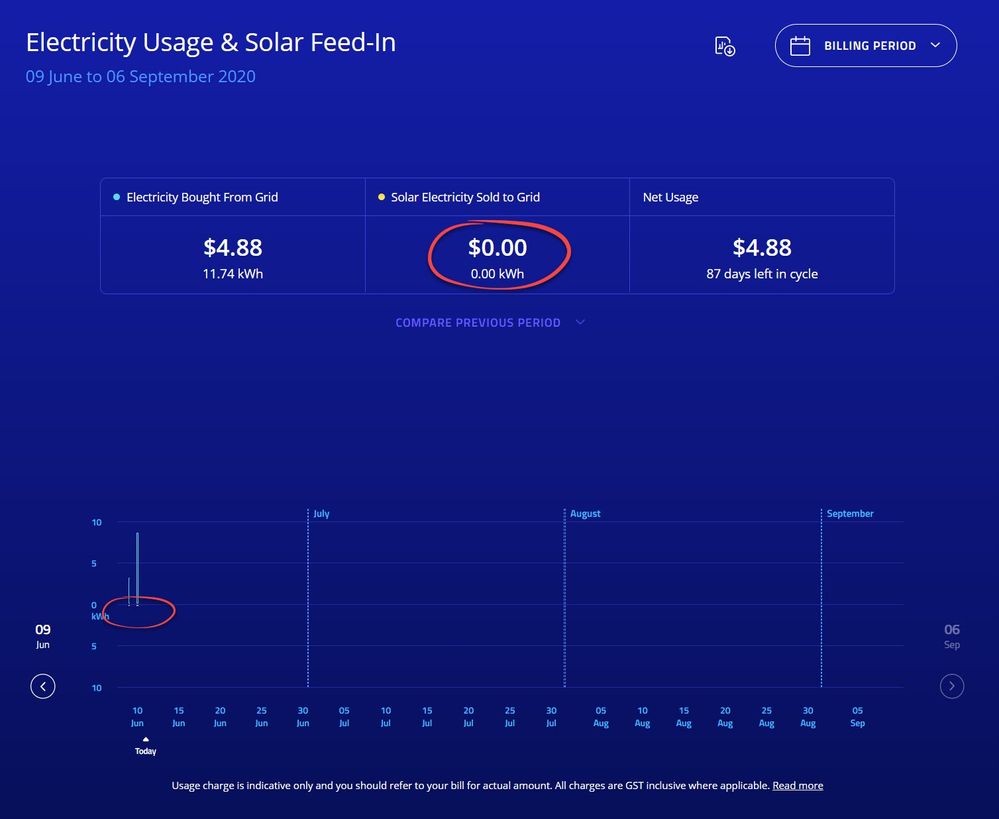This screenshot has height=819, width=999.
Task: Open the Read more link
Action: 797,785
